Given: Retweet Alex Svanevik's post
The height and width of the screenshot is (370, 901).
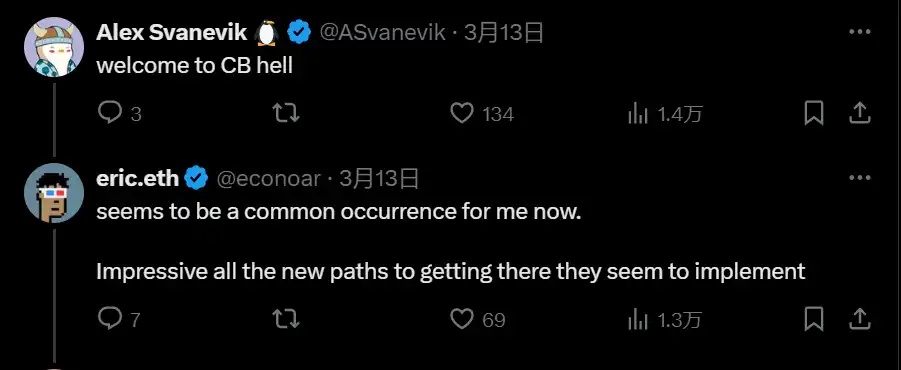Looking at the screenshot, I should [x=286, y=114].
